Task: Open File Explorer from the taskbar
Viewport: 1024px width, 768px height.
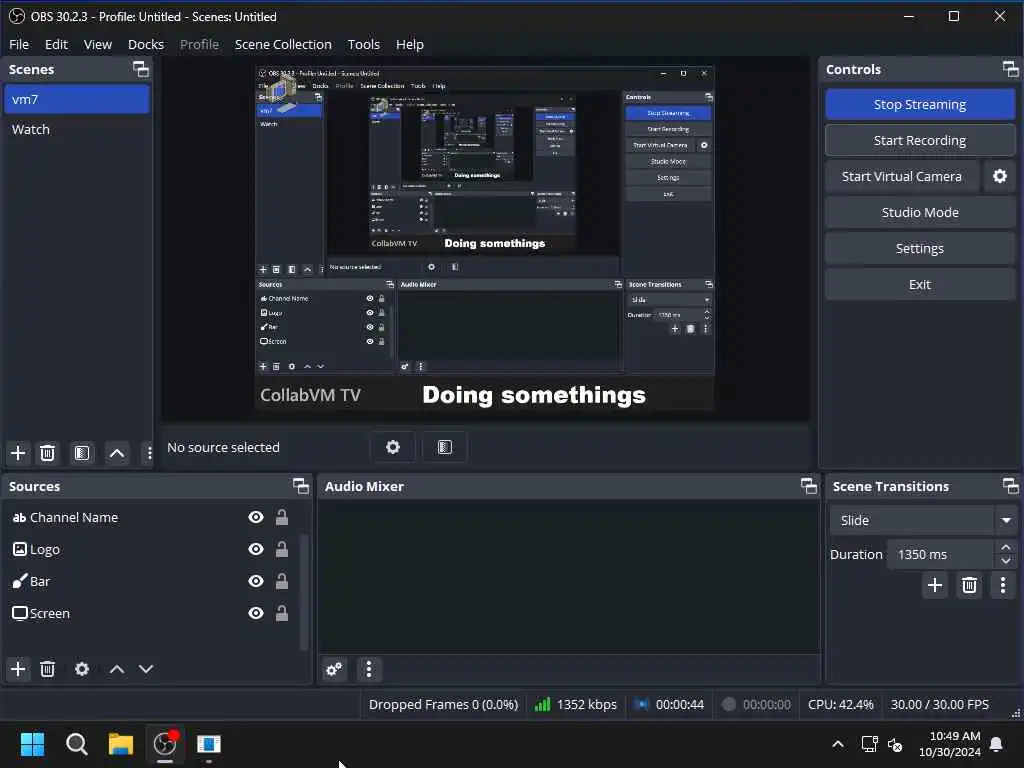Action: point(121,744)
